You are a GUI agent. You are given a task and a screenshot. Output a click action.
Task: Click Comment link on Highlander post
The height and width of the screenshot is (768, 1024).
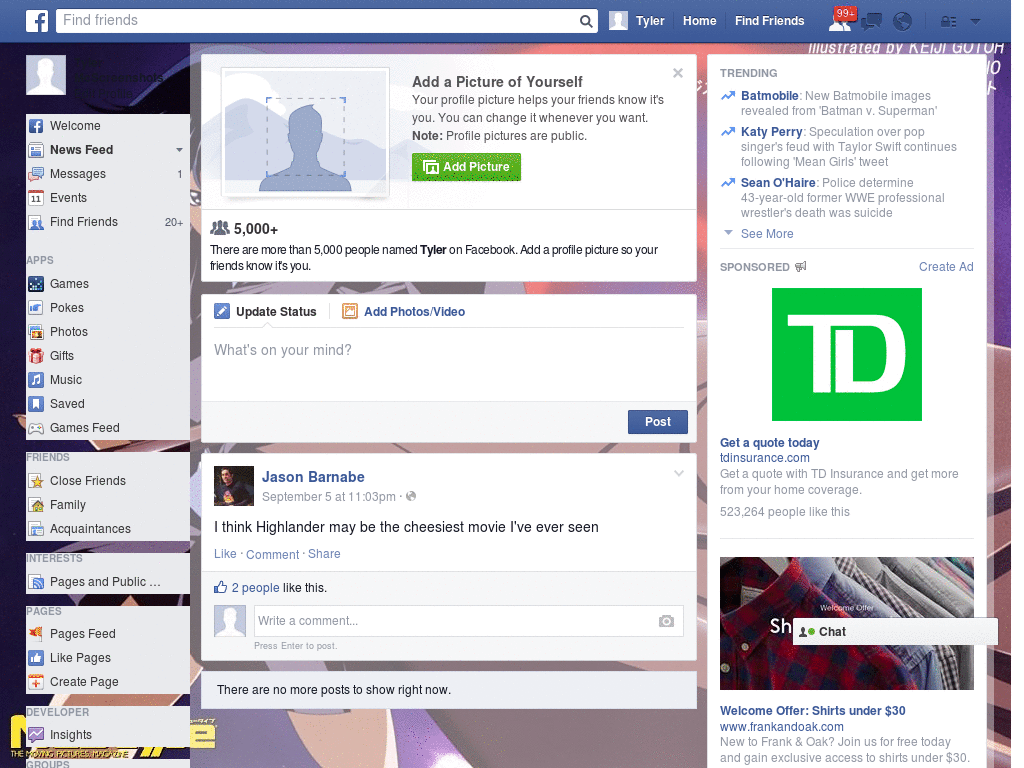tap(272, 554)
